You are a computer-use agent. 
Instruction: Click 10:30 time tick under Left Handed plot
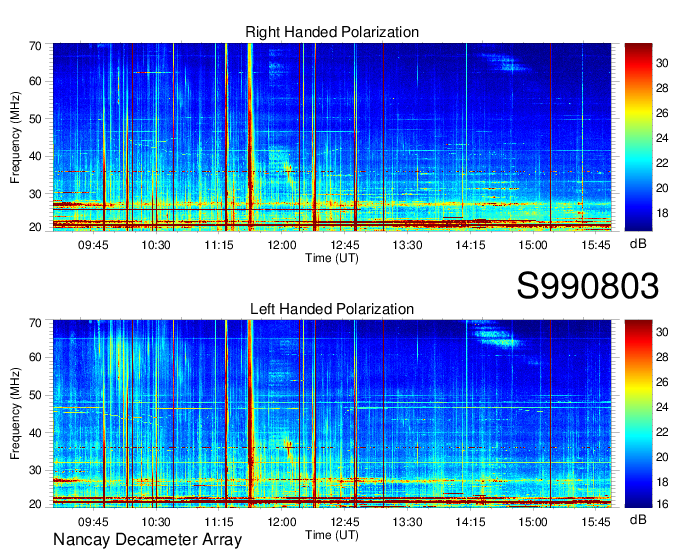point(156,522)
